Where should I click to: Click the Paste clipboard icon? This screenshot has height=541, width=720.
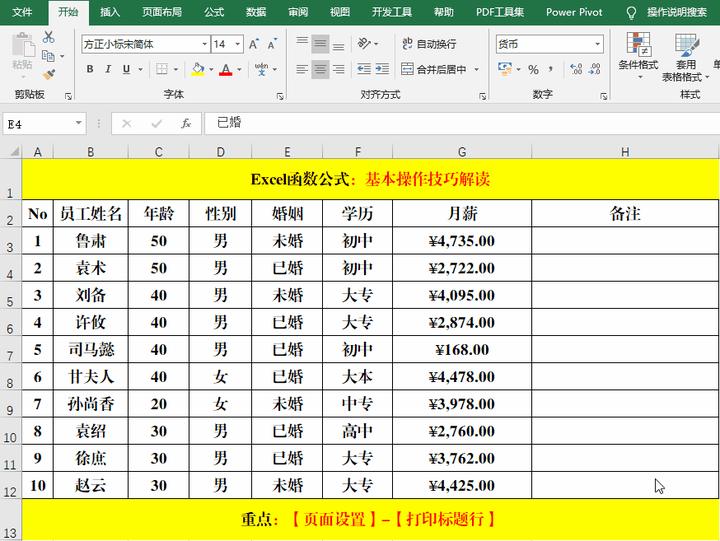pyautogui.click(x=22, y=46)
